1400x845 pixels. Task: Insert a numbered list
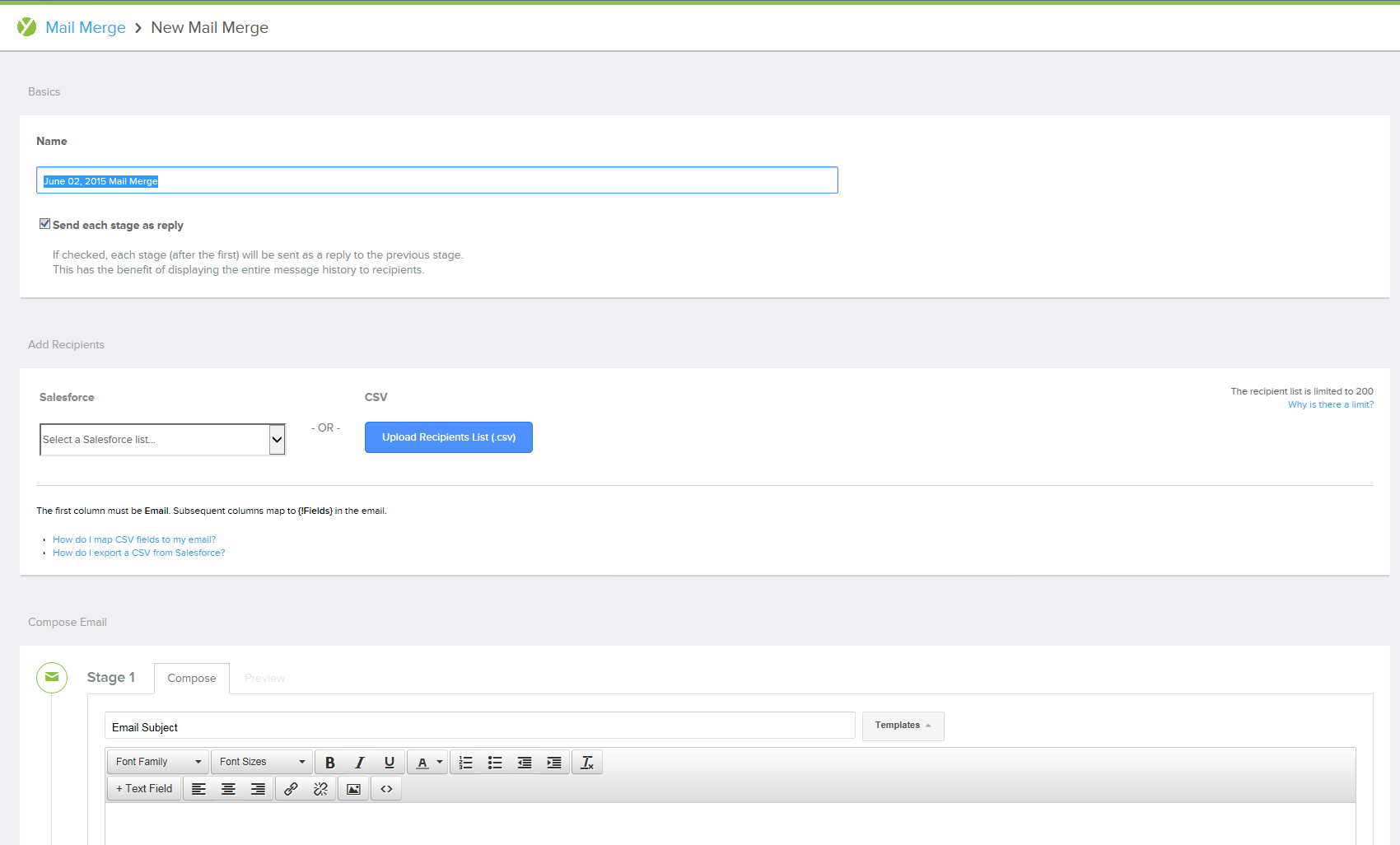pyautogui.click(x=465, y=762)
